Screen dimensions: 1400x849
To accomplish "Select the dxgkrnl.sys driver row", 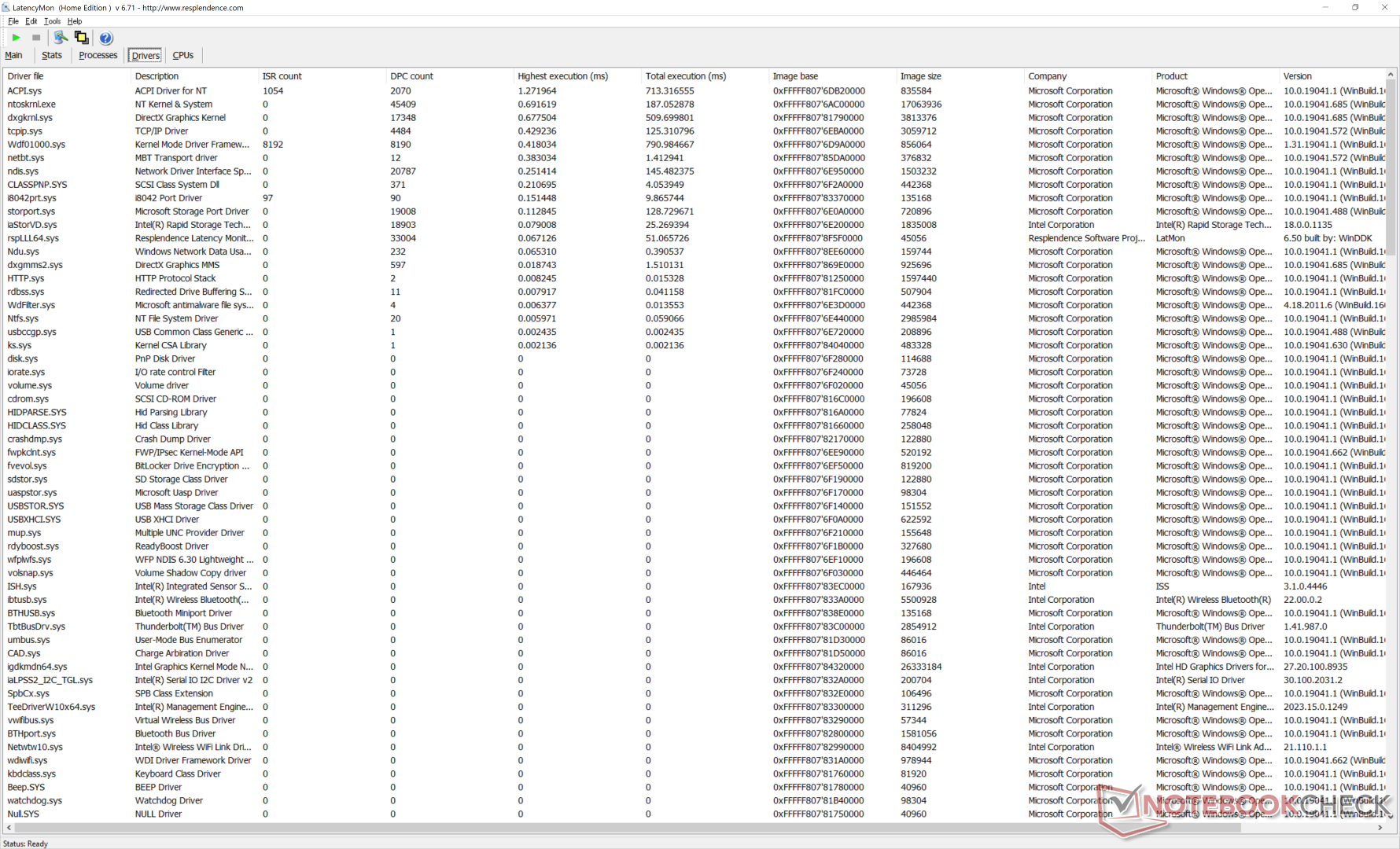I will [695, 118].
